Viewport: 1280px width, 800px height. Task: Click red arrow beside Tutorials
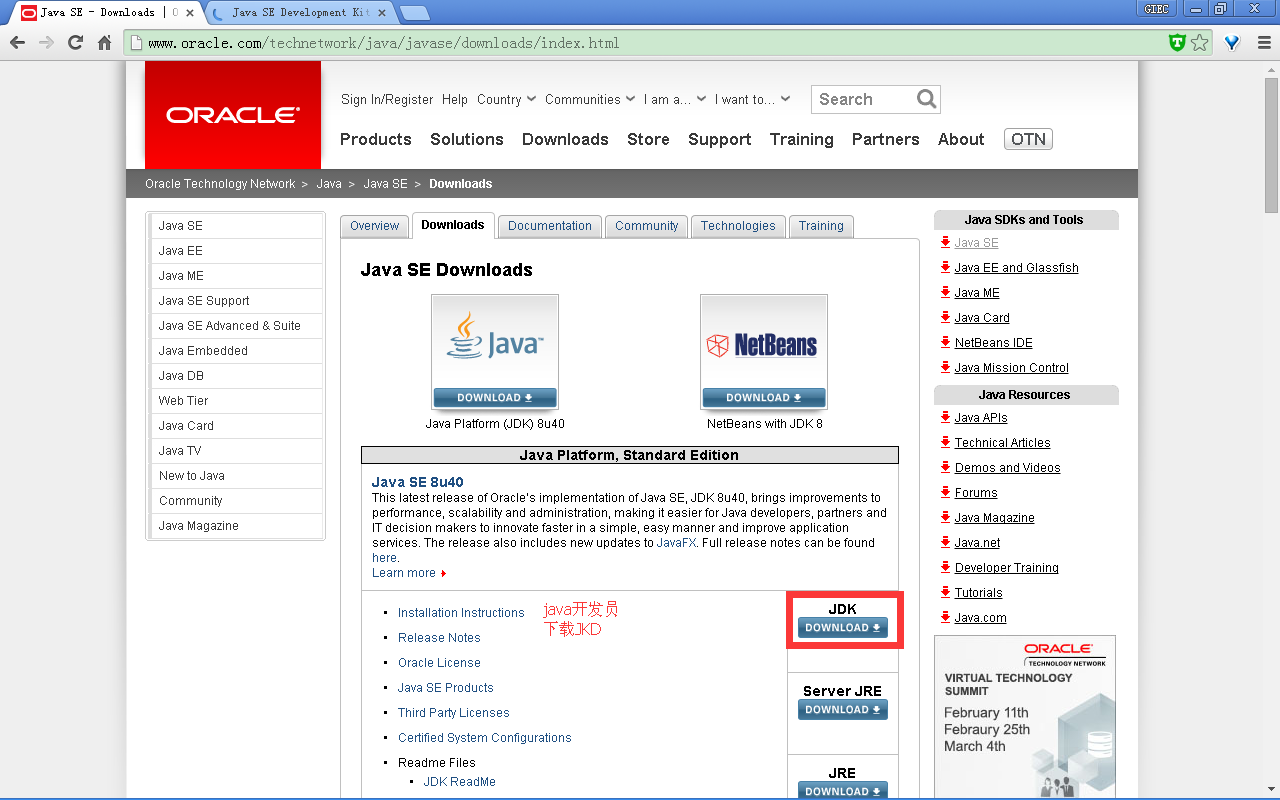945,592
